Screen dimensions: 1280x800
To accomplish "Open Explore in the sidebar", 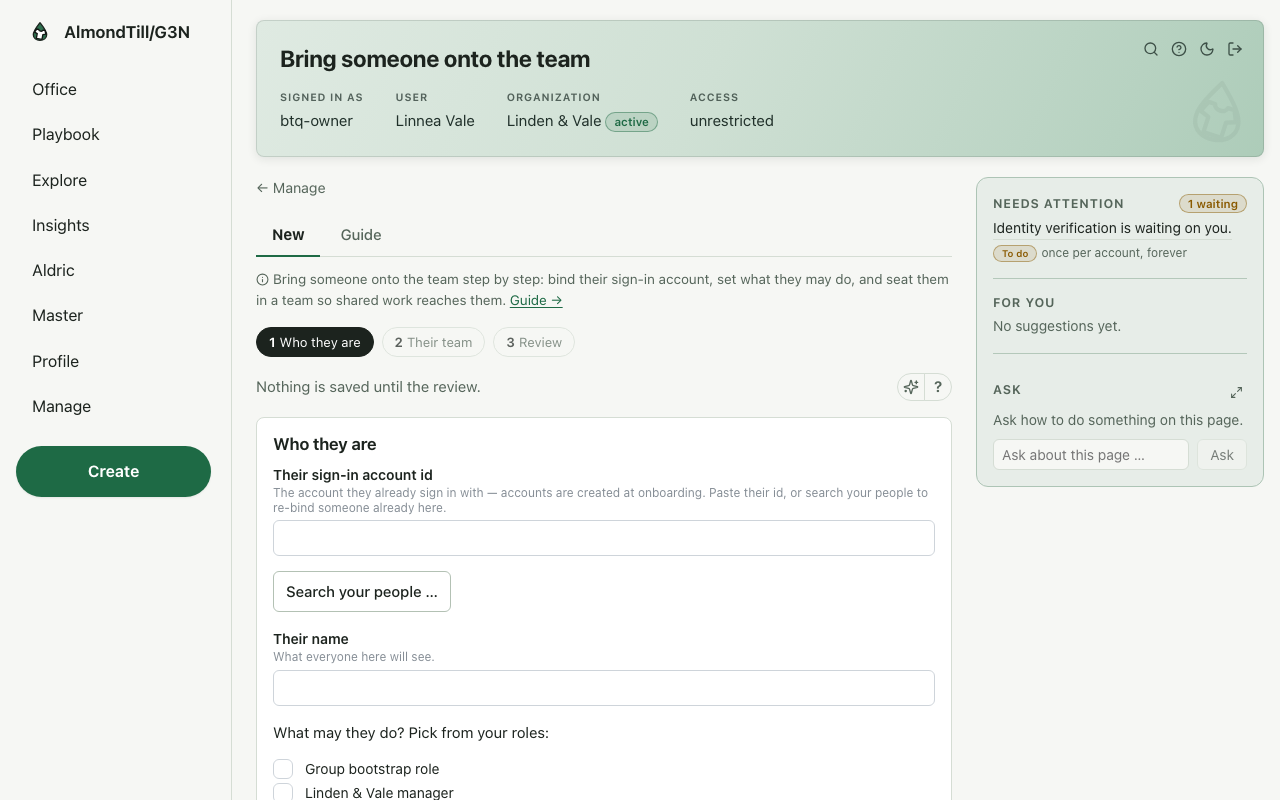I will (59, 180).
